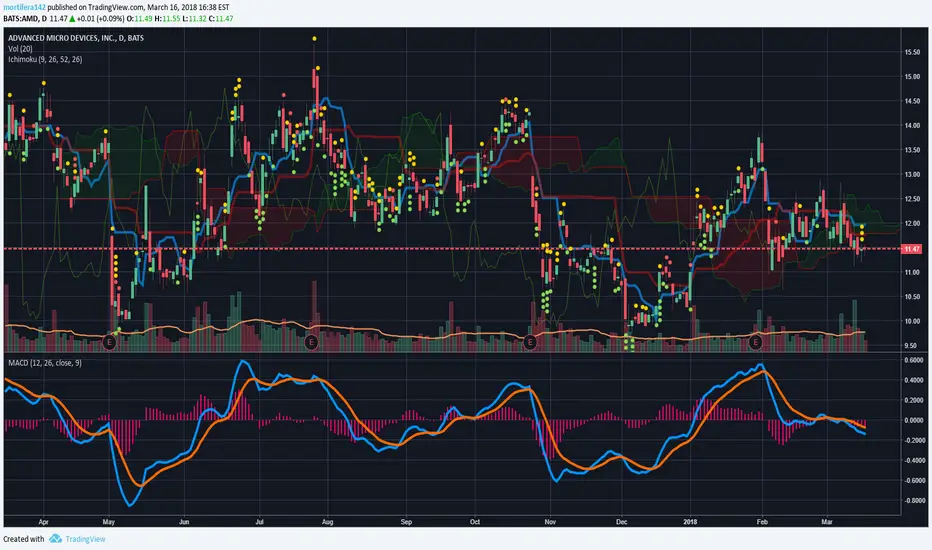This screenshot has height=550, width=932.
Task: Click the L:11.32 low value
Action: click(x=194, y=19)
